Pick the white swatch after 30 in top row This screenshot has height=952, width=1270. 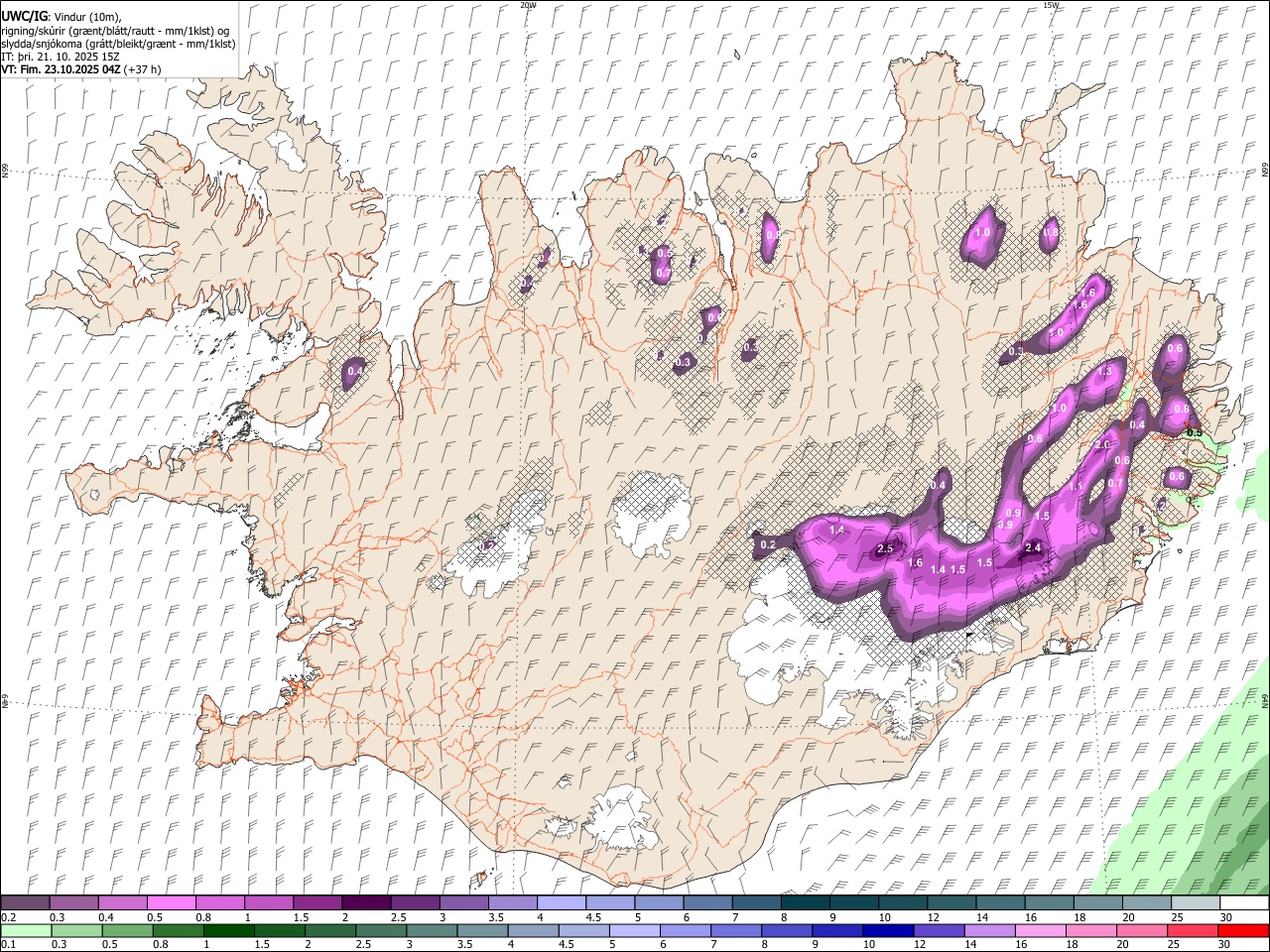pyautogui.click(x=1244, y=903)
